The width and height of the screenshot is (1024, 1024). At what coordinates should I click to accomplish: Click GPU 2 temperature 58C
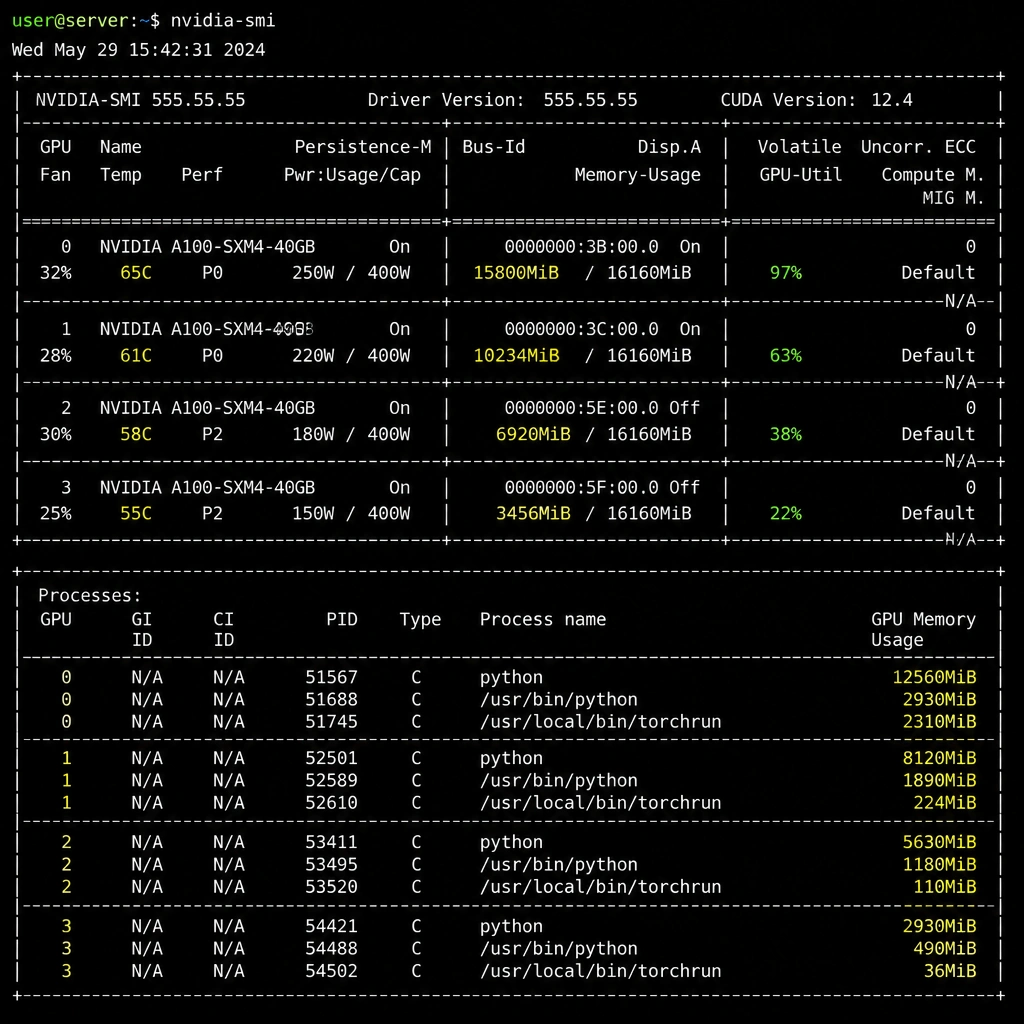coord(136,434)
